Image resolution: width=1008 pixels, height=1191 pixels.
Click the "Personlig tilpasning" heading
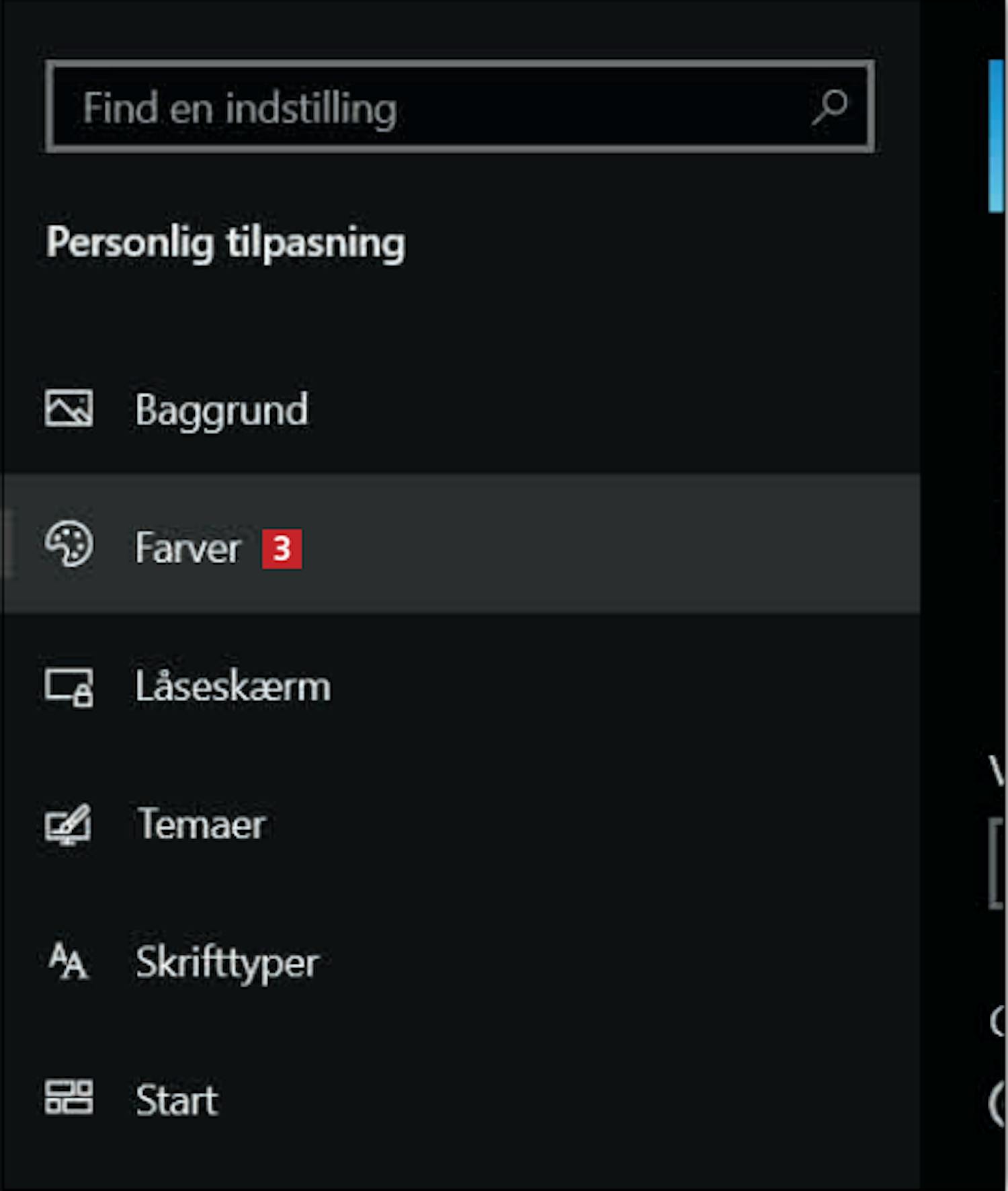(x=226, y=243)
